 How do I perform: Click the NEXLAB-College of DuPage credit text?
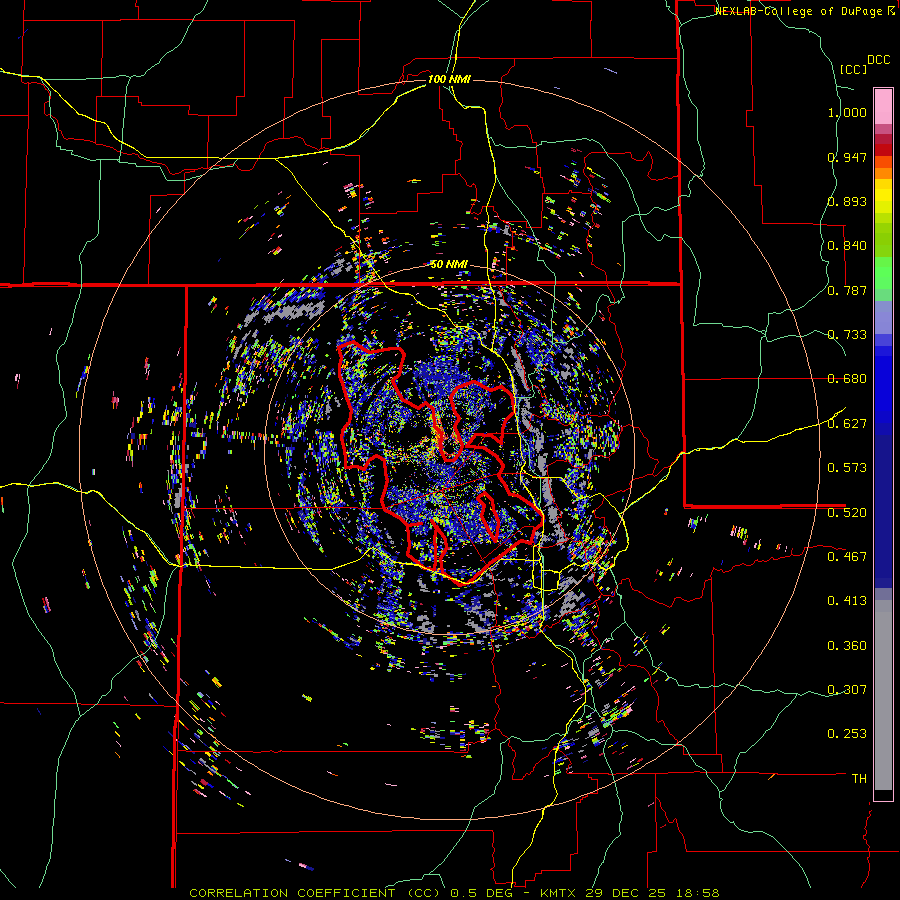(798, 11)
